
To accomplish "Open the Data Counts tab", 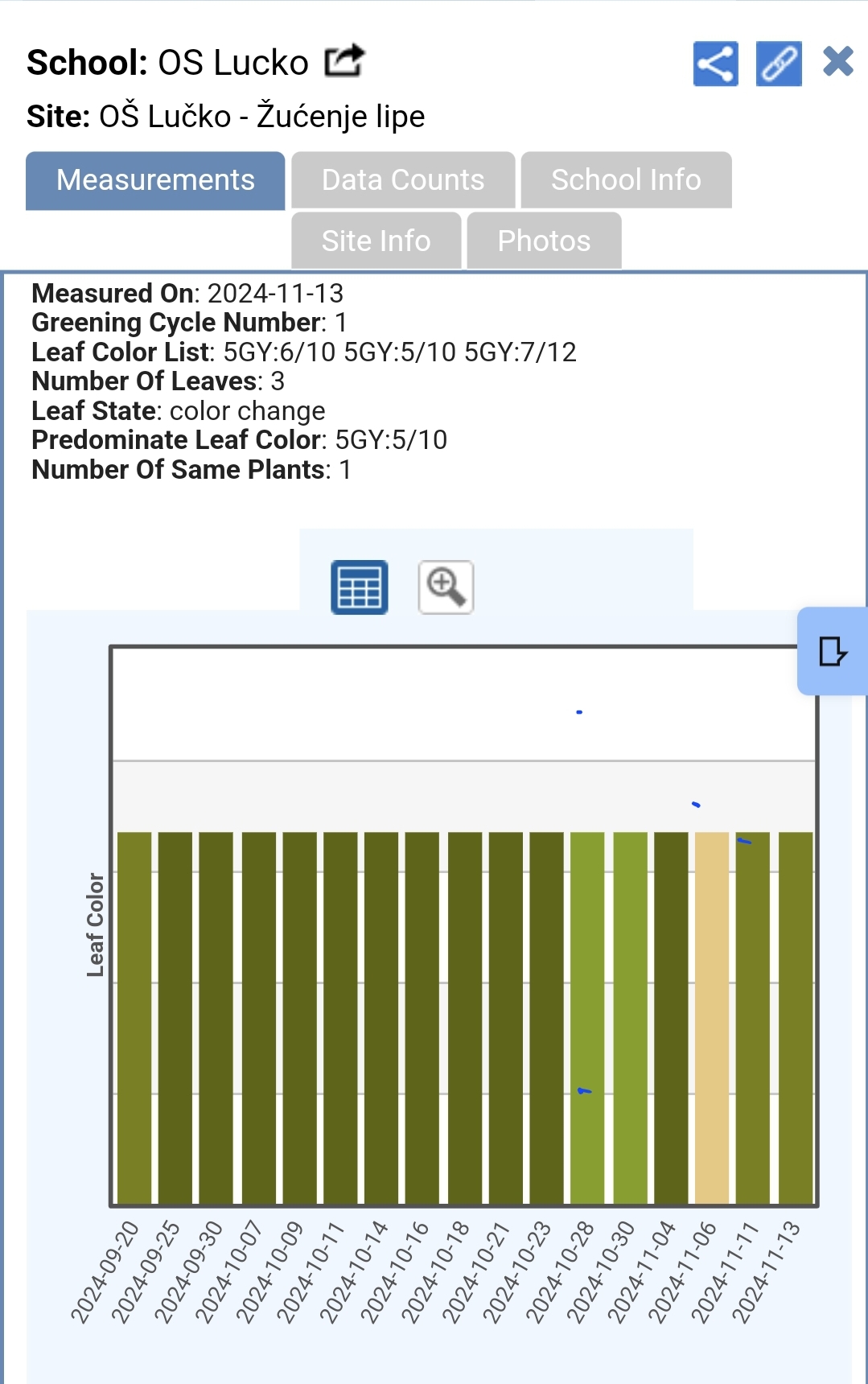I will click(x=403, y=180).
